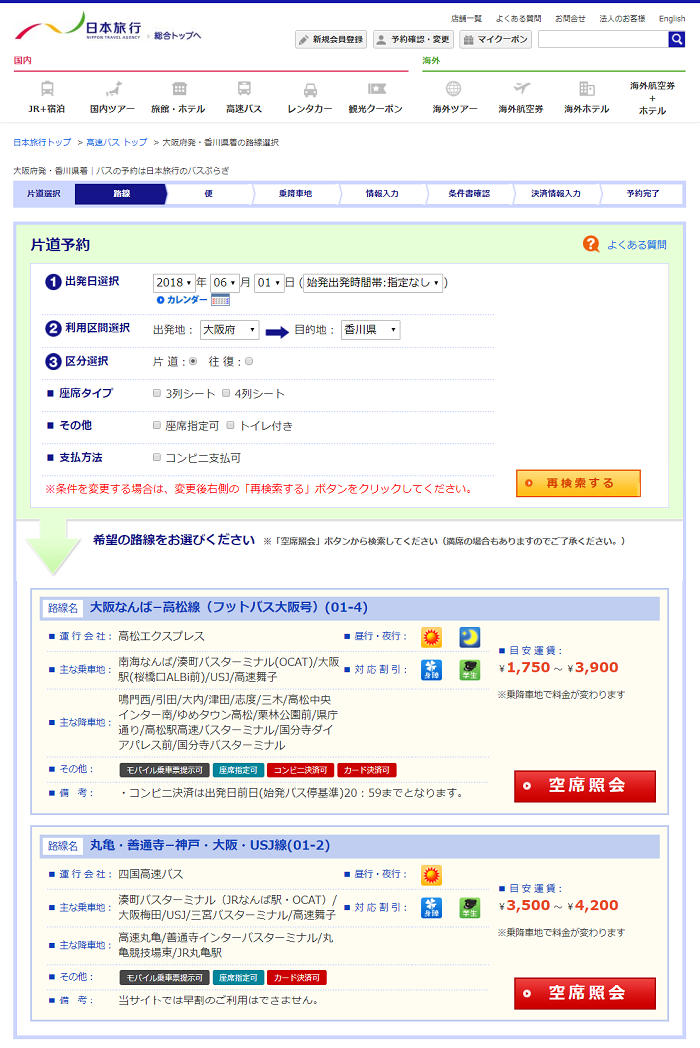The image size is (700, 1048).
Task: Click 空席照会 for 大阪なんば−高松線
Action: [x=585, y=786]
